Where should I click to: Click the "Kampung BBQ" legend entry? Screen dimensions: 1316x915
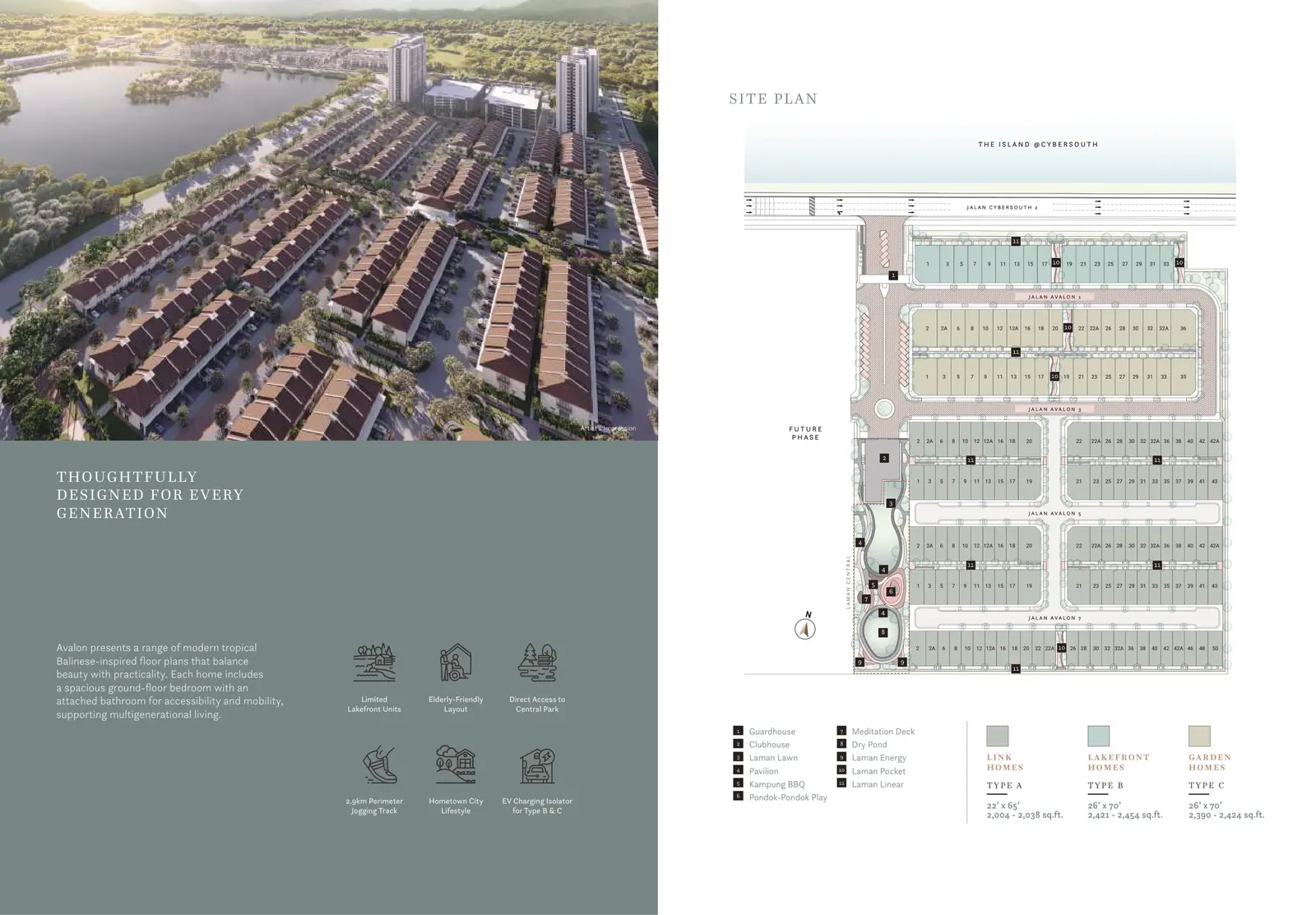tap(776, 784)
